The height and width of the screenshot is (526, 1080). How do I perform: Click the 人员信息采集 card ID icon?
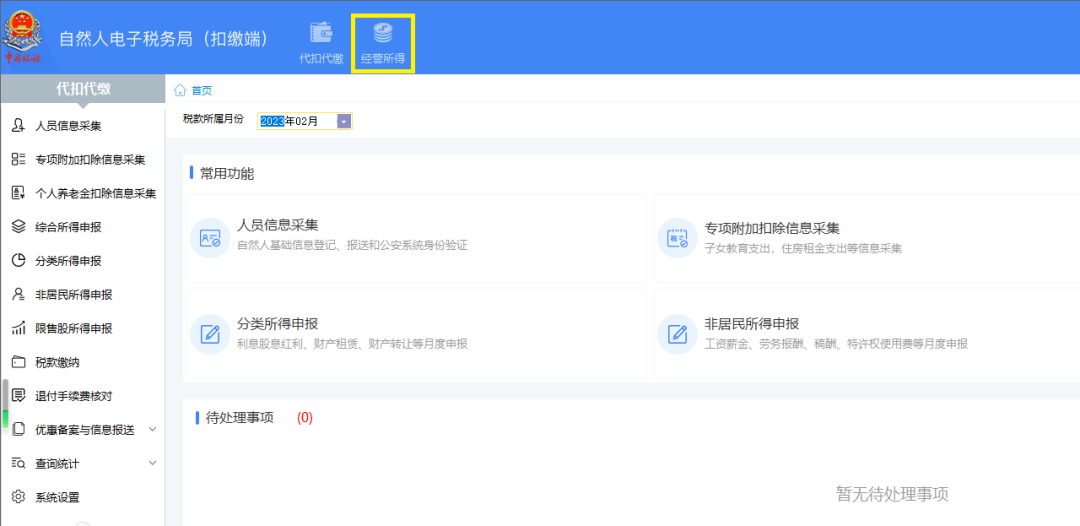(x=209, y=238)
